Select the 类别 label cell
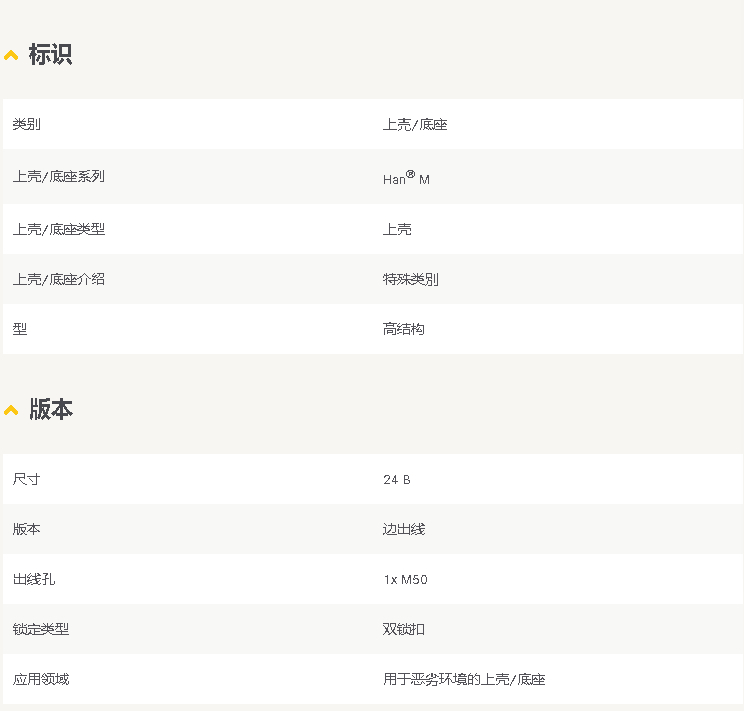Image resolution: width=744 pixels, height=711 pixels. point(27,124)
